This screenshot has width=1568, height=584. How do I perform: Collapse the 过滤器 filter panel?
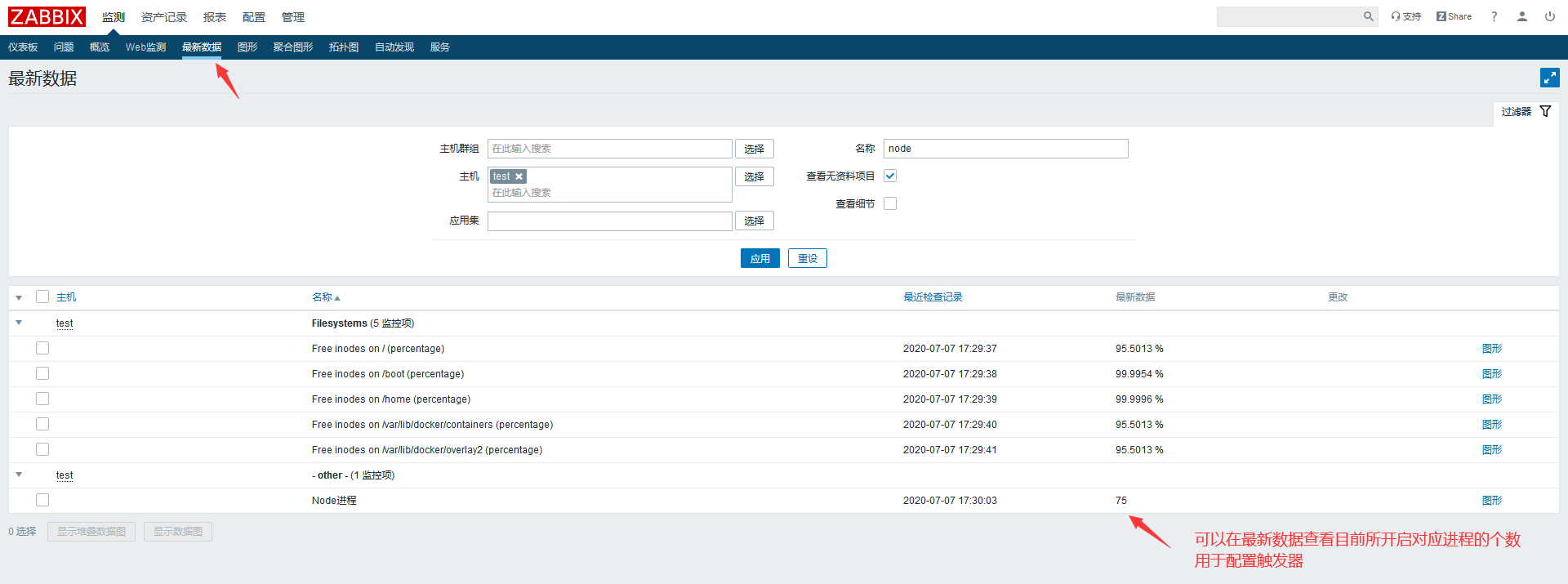(x=1526, y=112)
